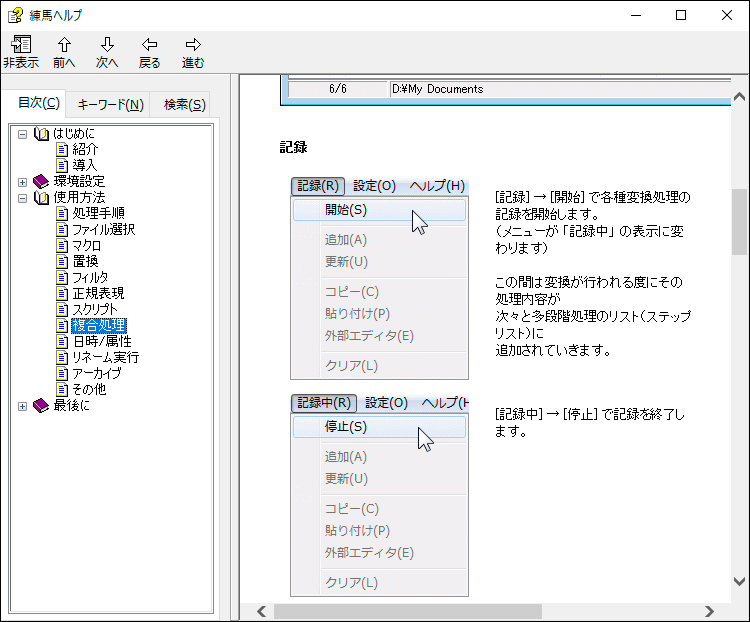The image size is (750, 622).
Task: Collapse the はじめに tree node
Action: point(22,134)
